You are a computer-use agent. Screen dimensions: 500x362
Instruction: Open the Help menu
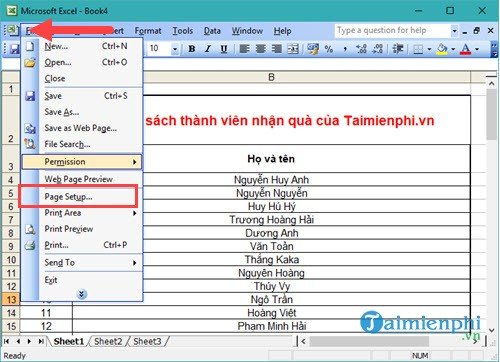click(282, 31)
